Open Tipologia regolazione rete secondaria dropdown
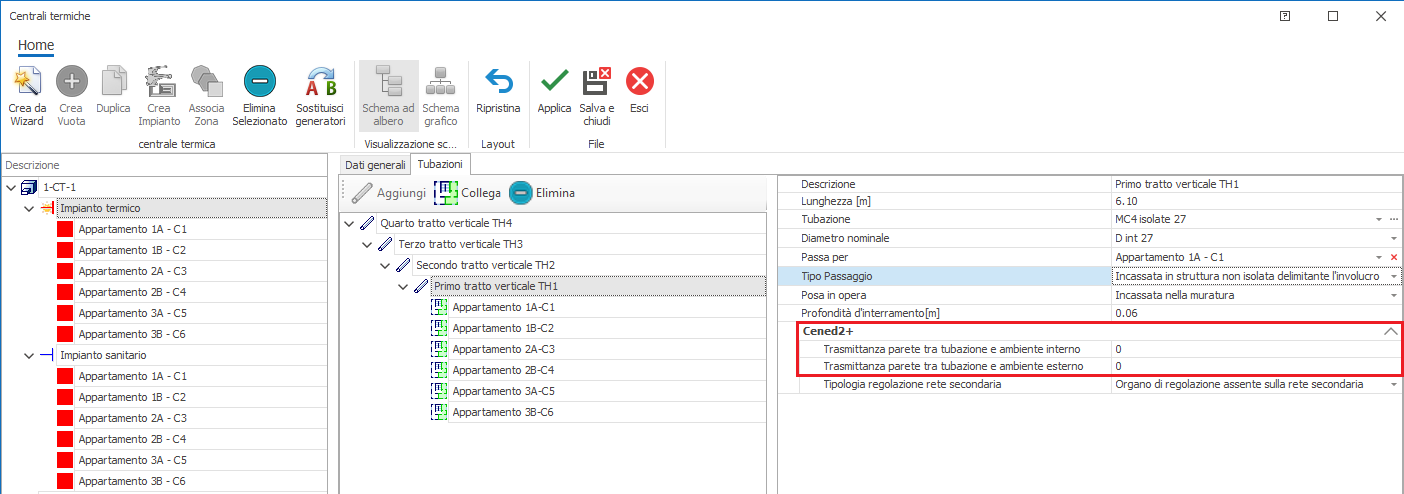 click(1393, 385)
